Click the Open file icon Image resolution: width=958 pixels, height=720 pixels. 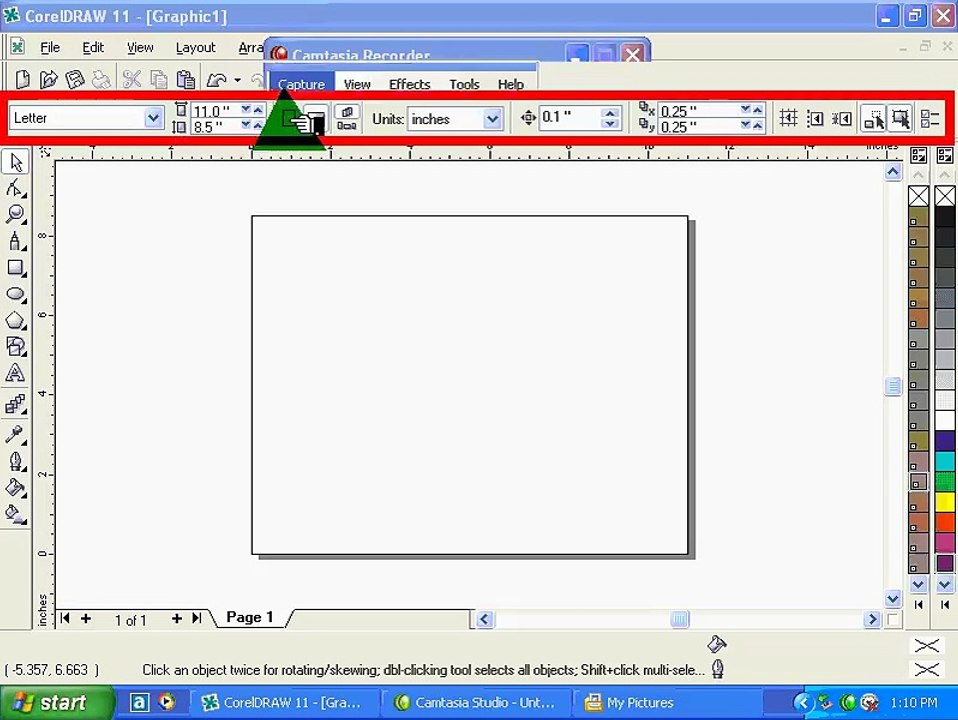point(48,79)
